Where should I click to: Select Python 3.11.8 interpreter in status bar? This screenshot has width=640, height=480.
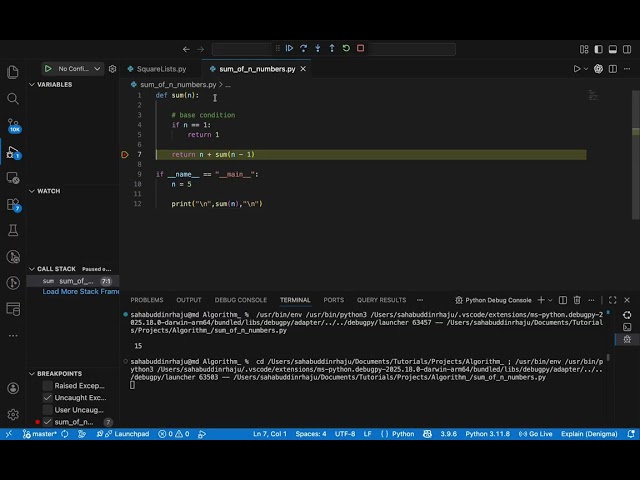487,434
